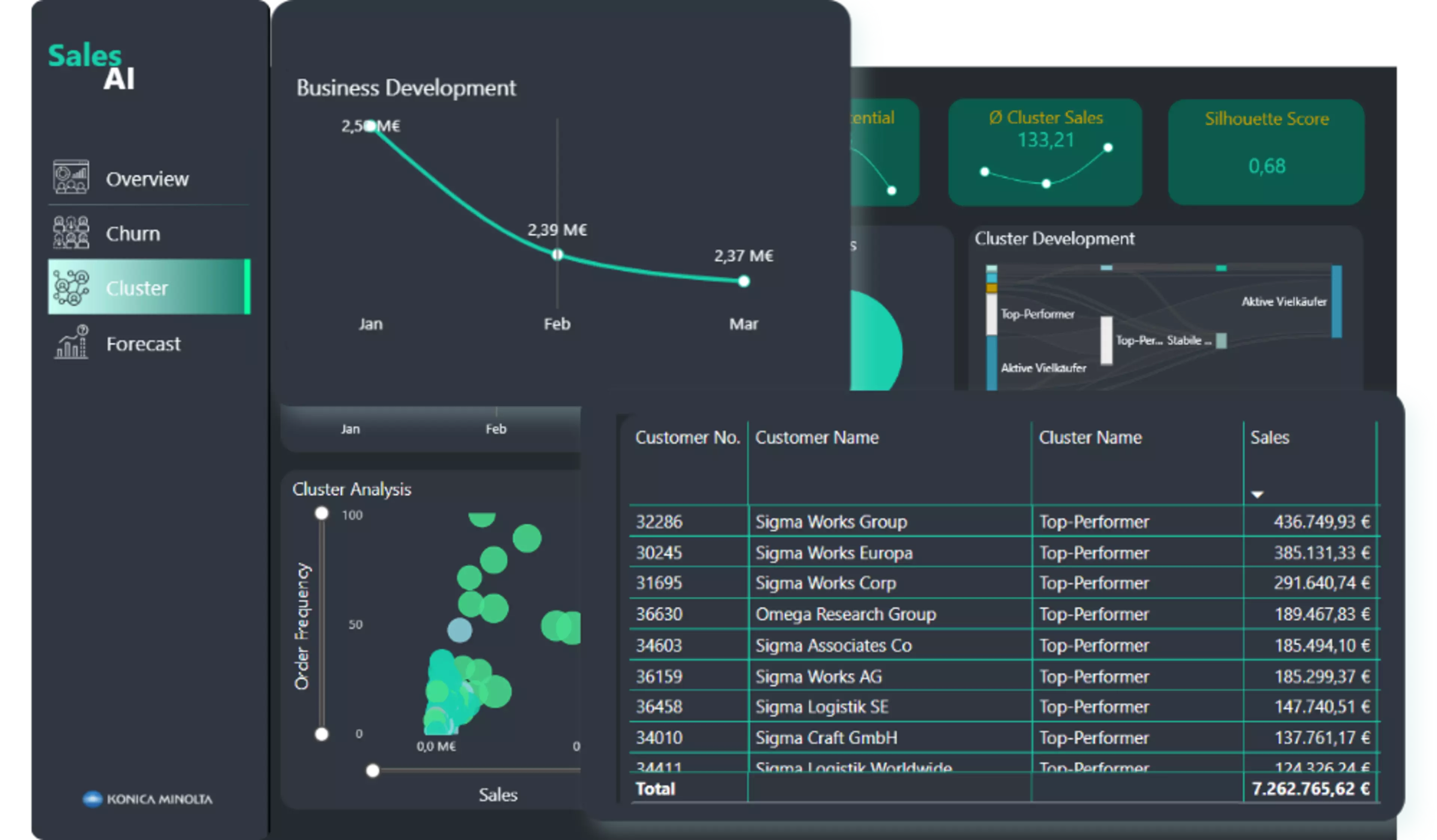Image resolution: width=1437 pixels, height=840 pixels.
Task: Open the Forecast chart icon
Action: pyautogui.click(x=71, y=342)
